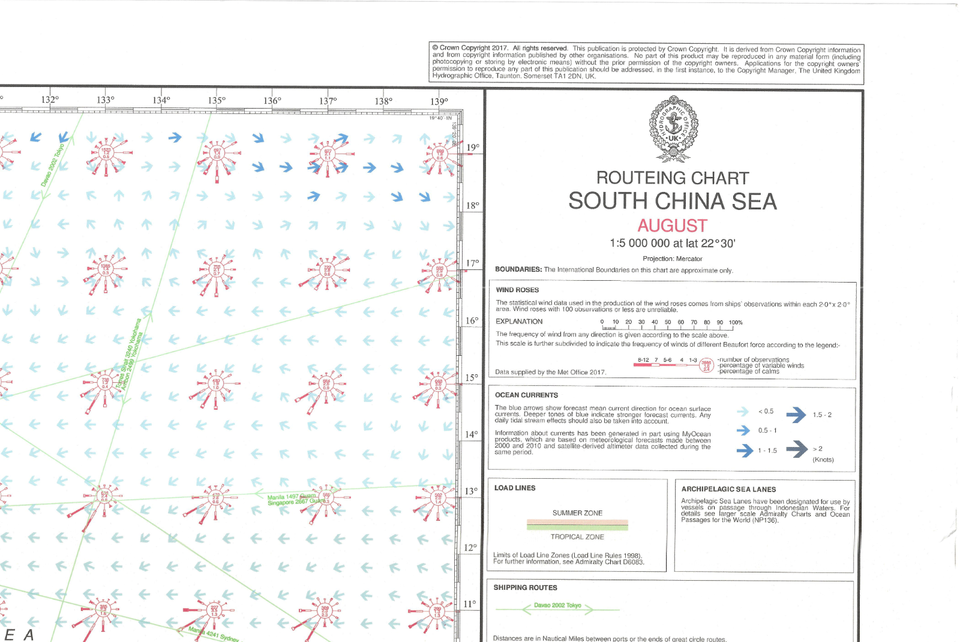
Task: Select the "1.5 - 2" current arrow in legend
Action: click(x=797, y=412)
